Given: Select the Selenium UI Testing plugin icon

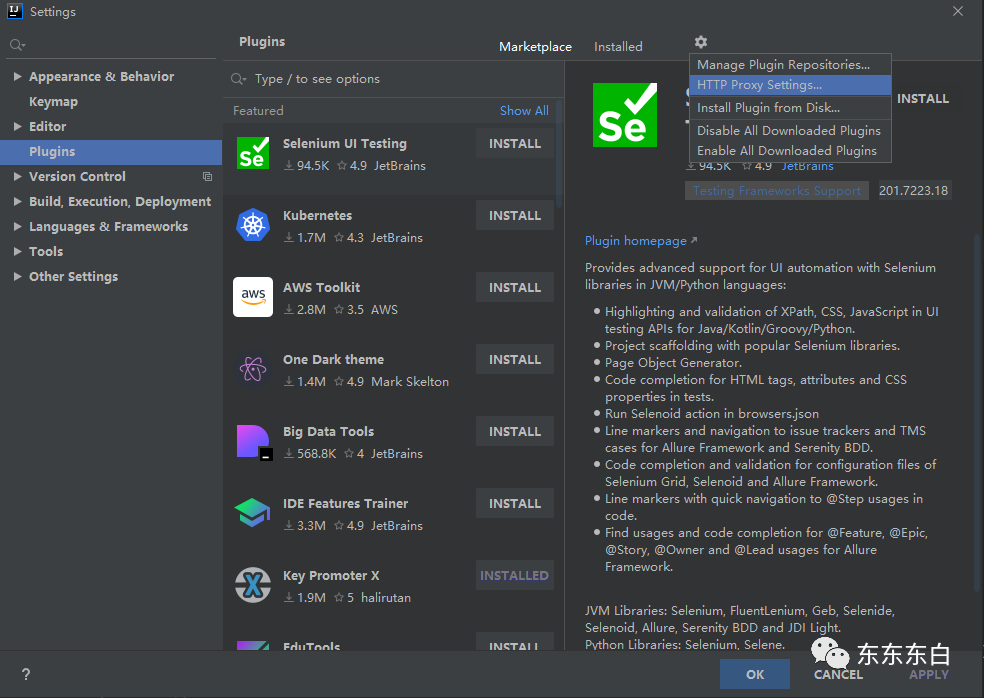Looking at the screenshot, I should [x=253, y=153].
